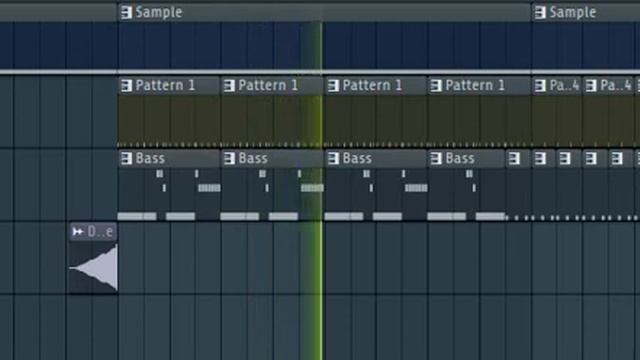Select the third Pattern 1 clip title
Viewport: 640px width, 360px height.
(x=372, y=86)
